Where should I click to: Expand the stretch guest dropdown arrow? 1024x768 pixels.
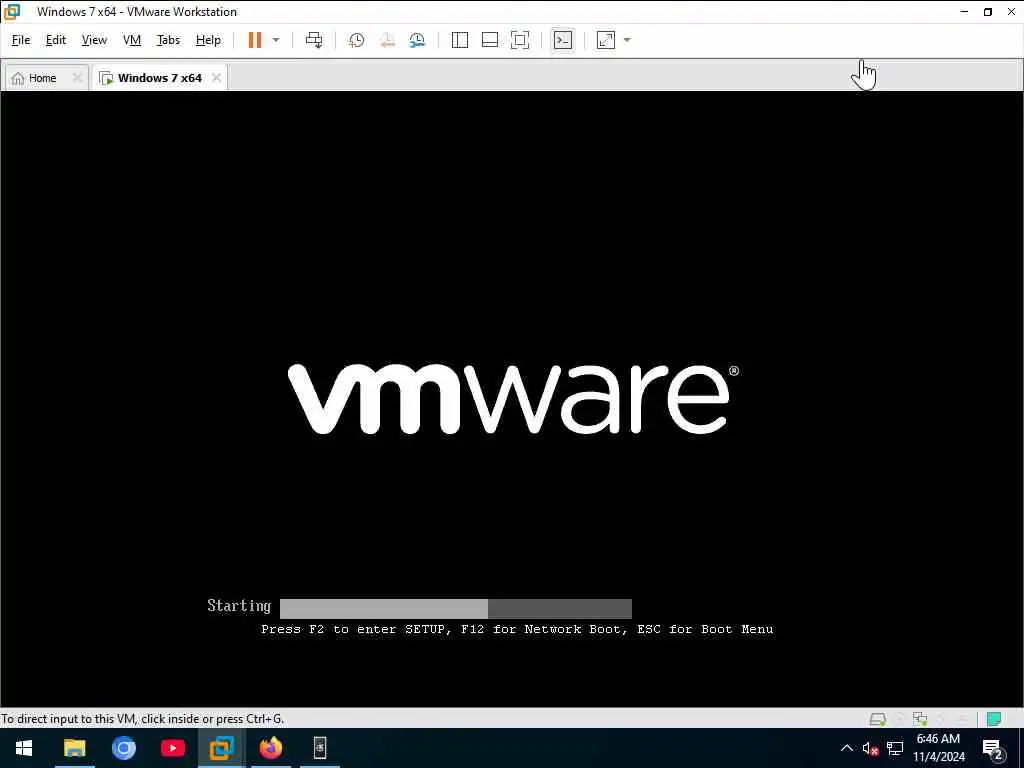[627, 40]
